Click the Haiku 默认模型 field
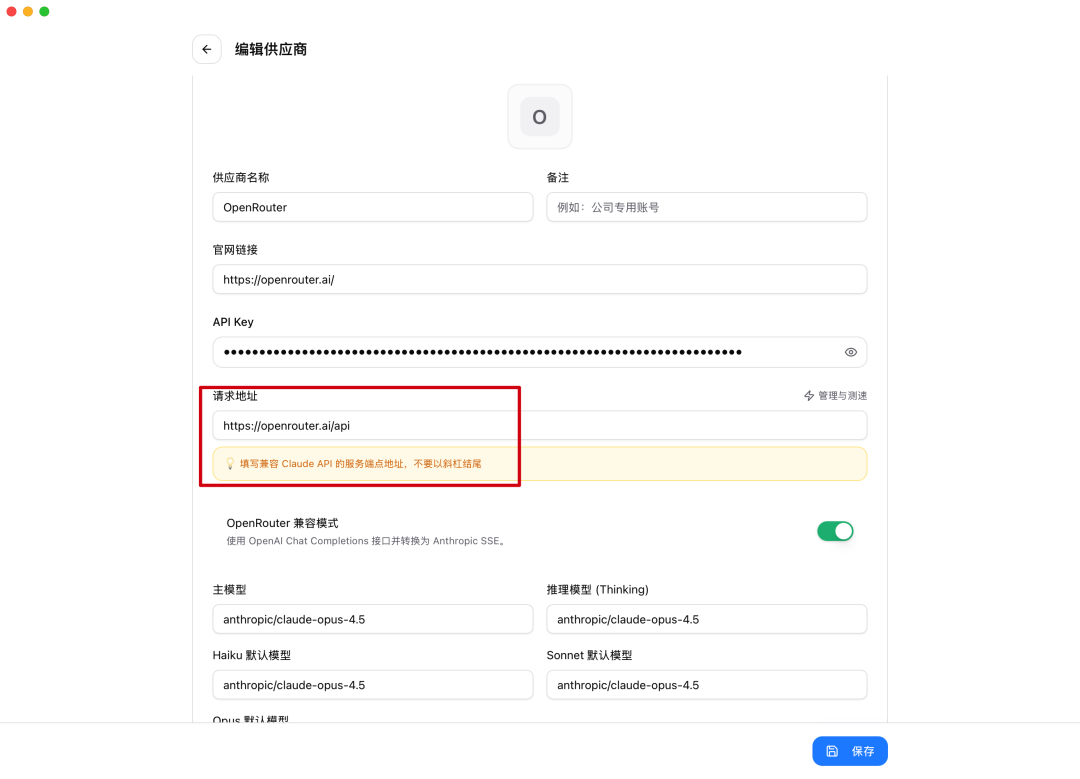Screen dimensions: 1080x779 click(372, 685)
